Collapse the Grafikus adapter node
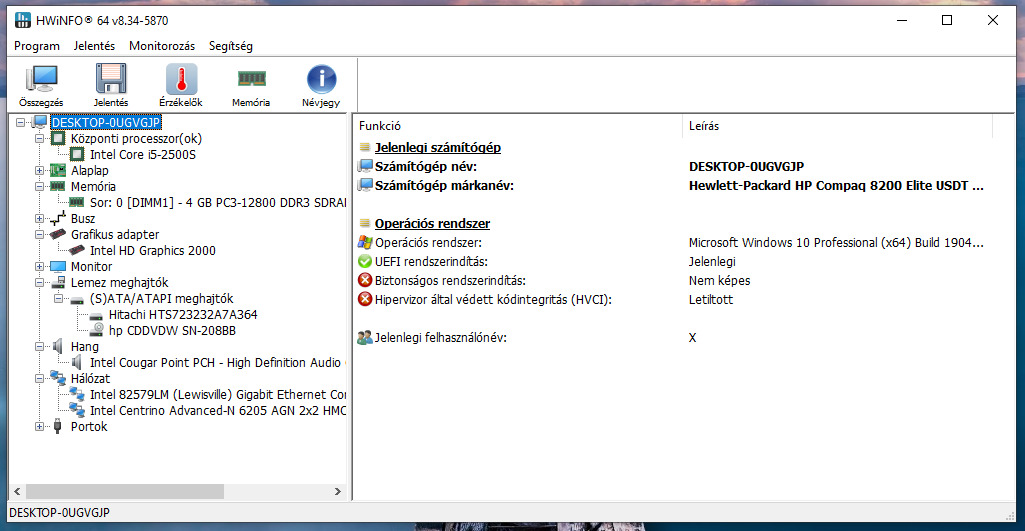 tap(39, 235)
